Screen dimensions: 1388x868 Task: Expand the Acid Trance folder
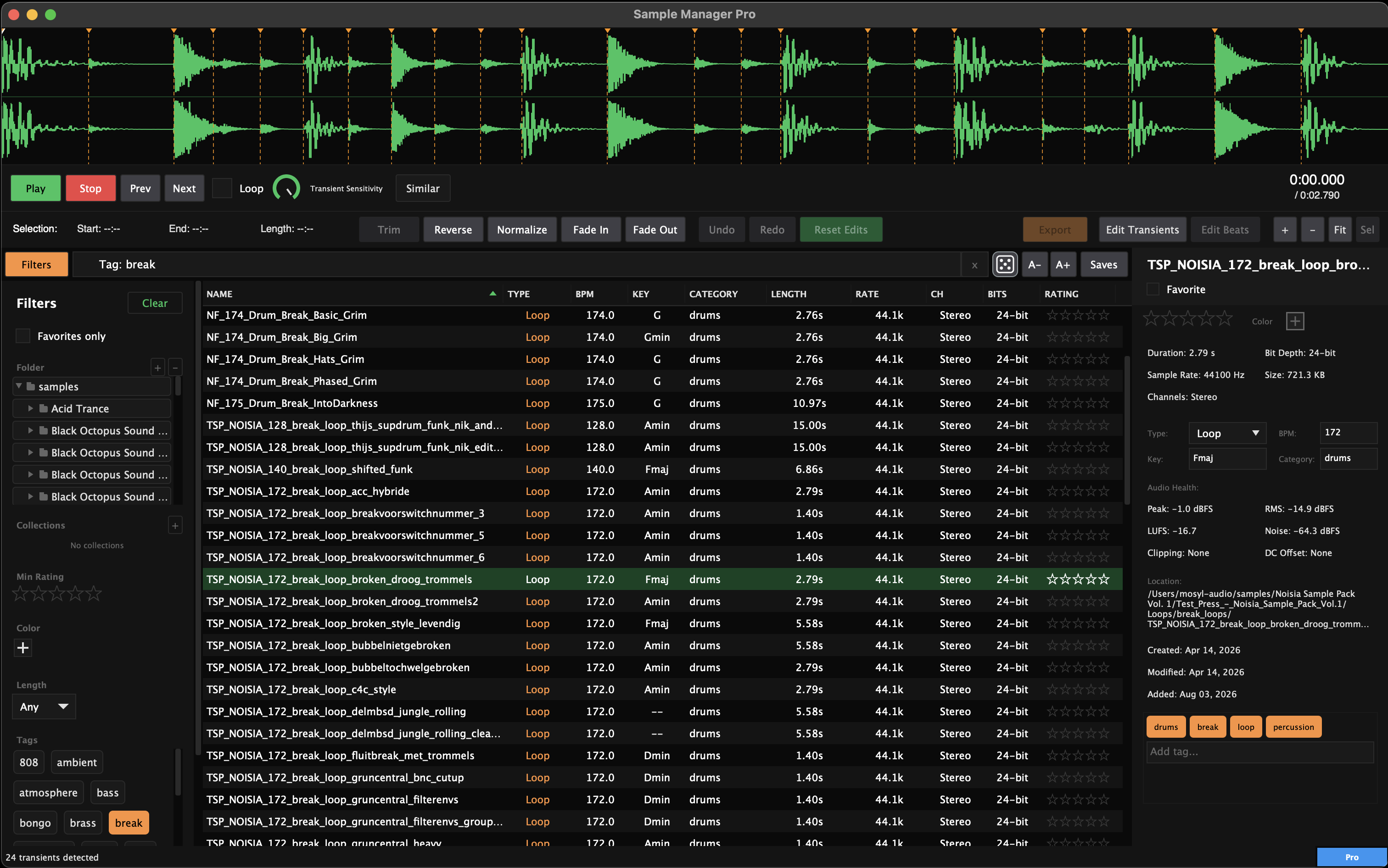30,408
